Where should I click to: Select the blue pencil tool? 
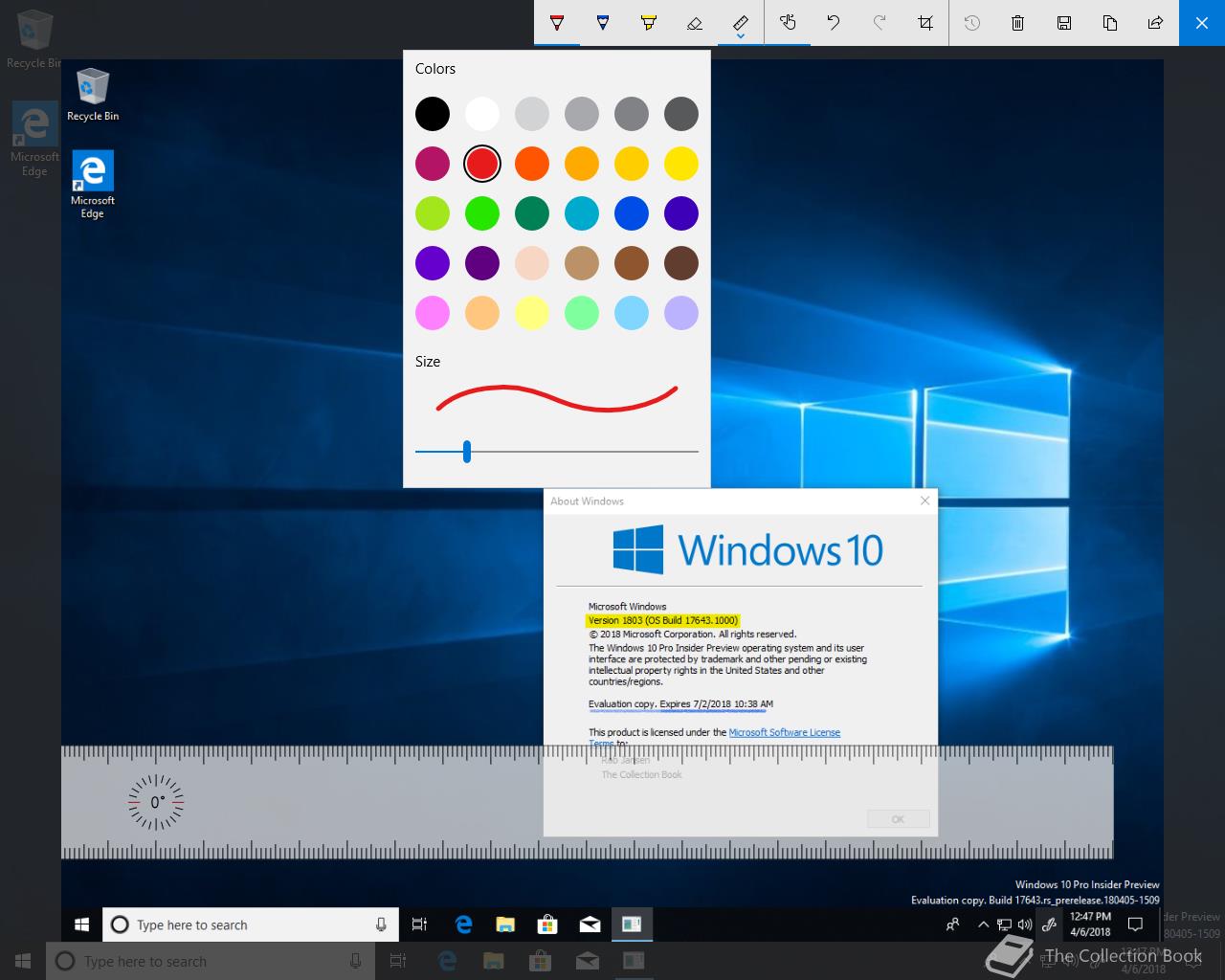[x=603, y=23]
